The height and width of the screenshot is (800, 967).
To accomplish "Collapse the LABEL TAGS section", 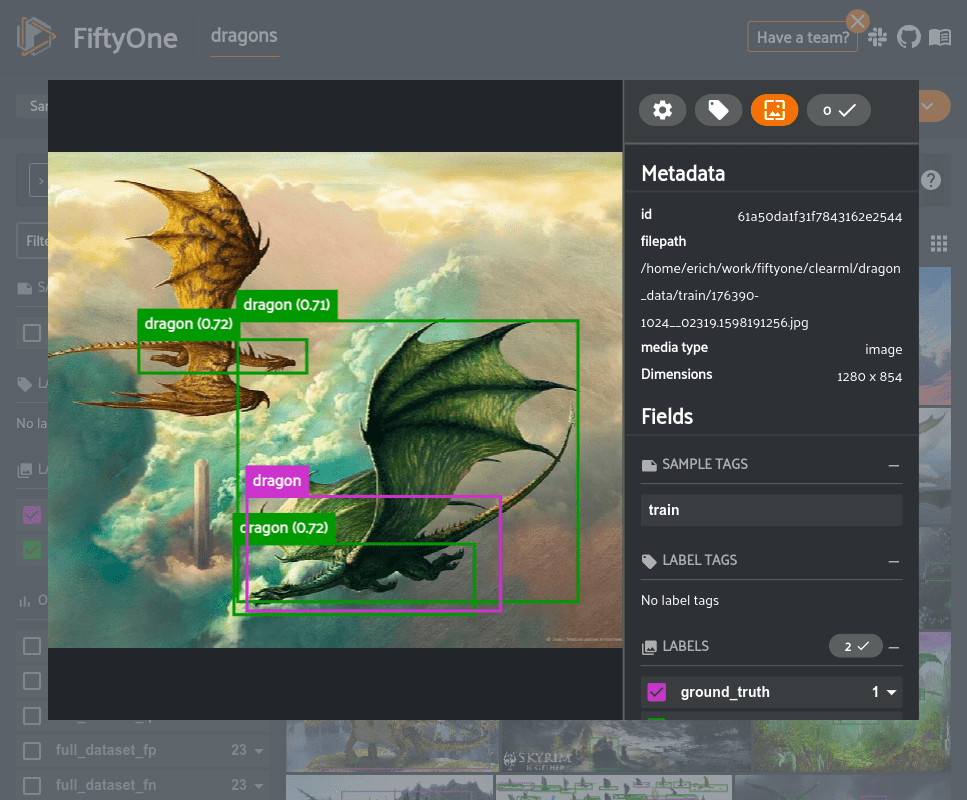I will click(894, 561).
